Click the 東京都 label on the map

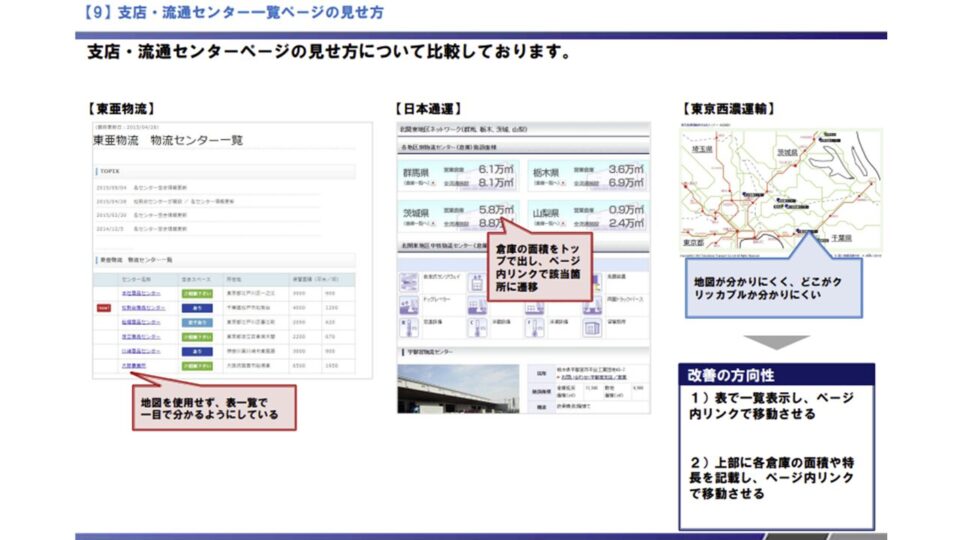tap(694, 242)
